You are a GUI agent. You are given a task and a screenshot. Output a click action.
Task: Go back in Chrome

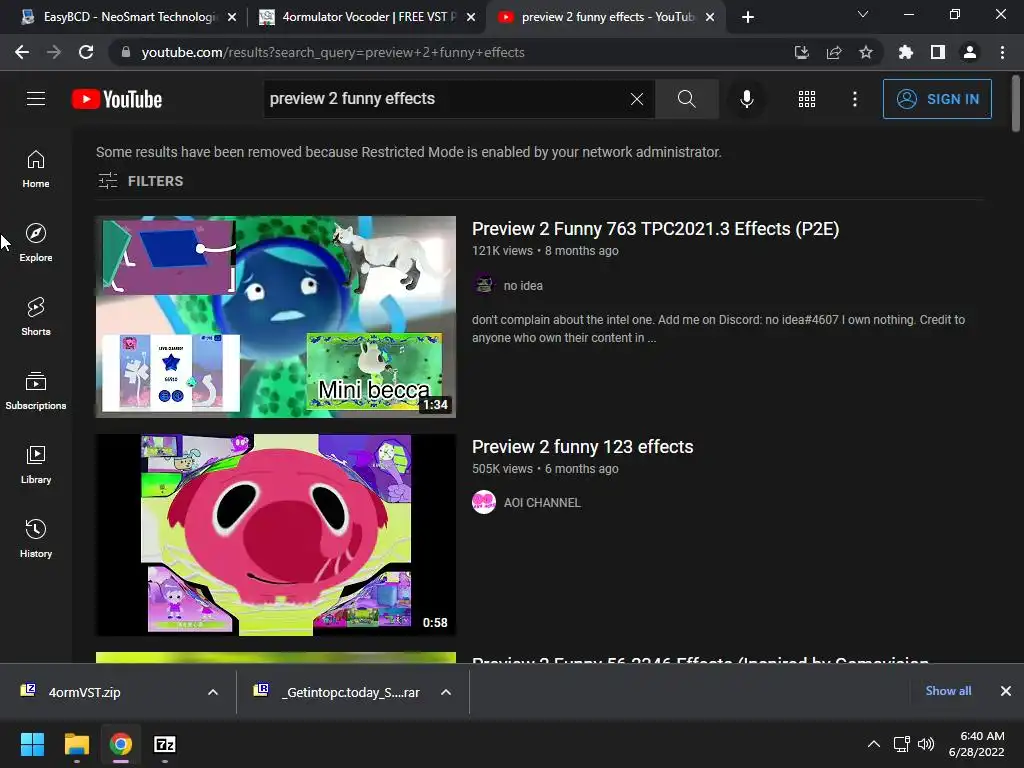point(22,52)
